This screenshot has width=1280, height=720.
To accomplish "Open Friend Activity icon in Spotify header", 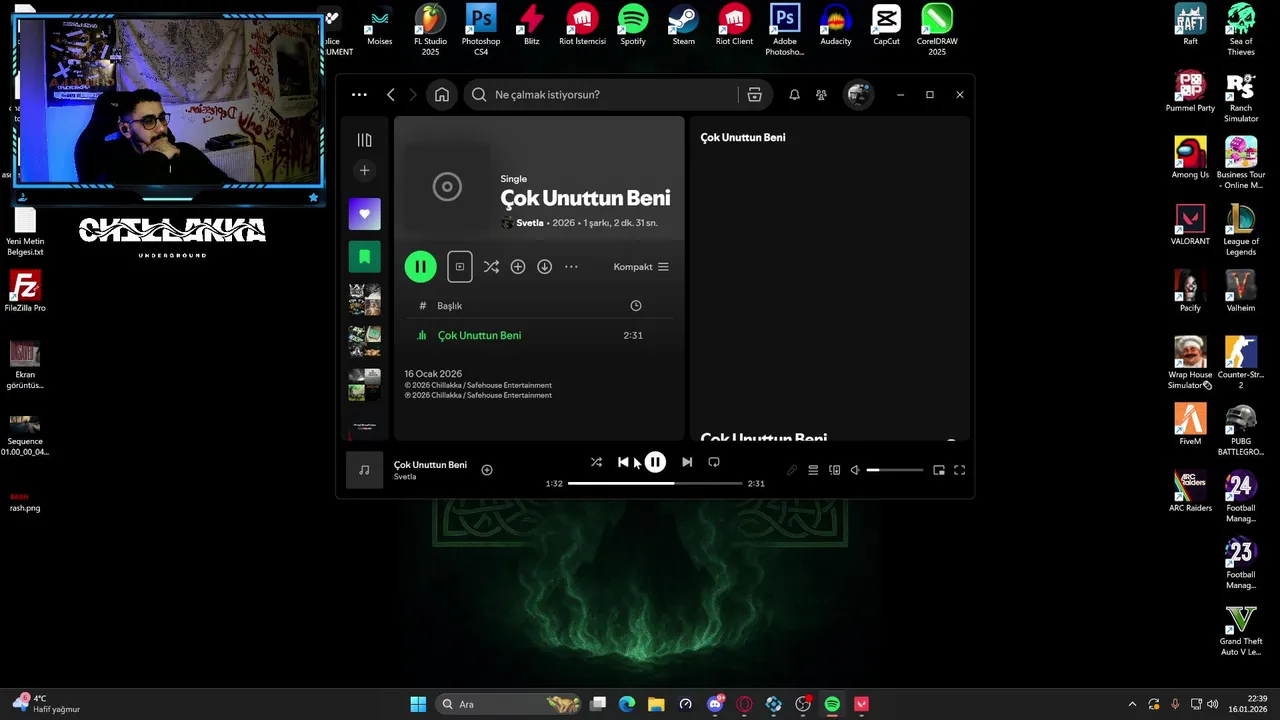I will tap(821, 95).
